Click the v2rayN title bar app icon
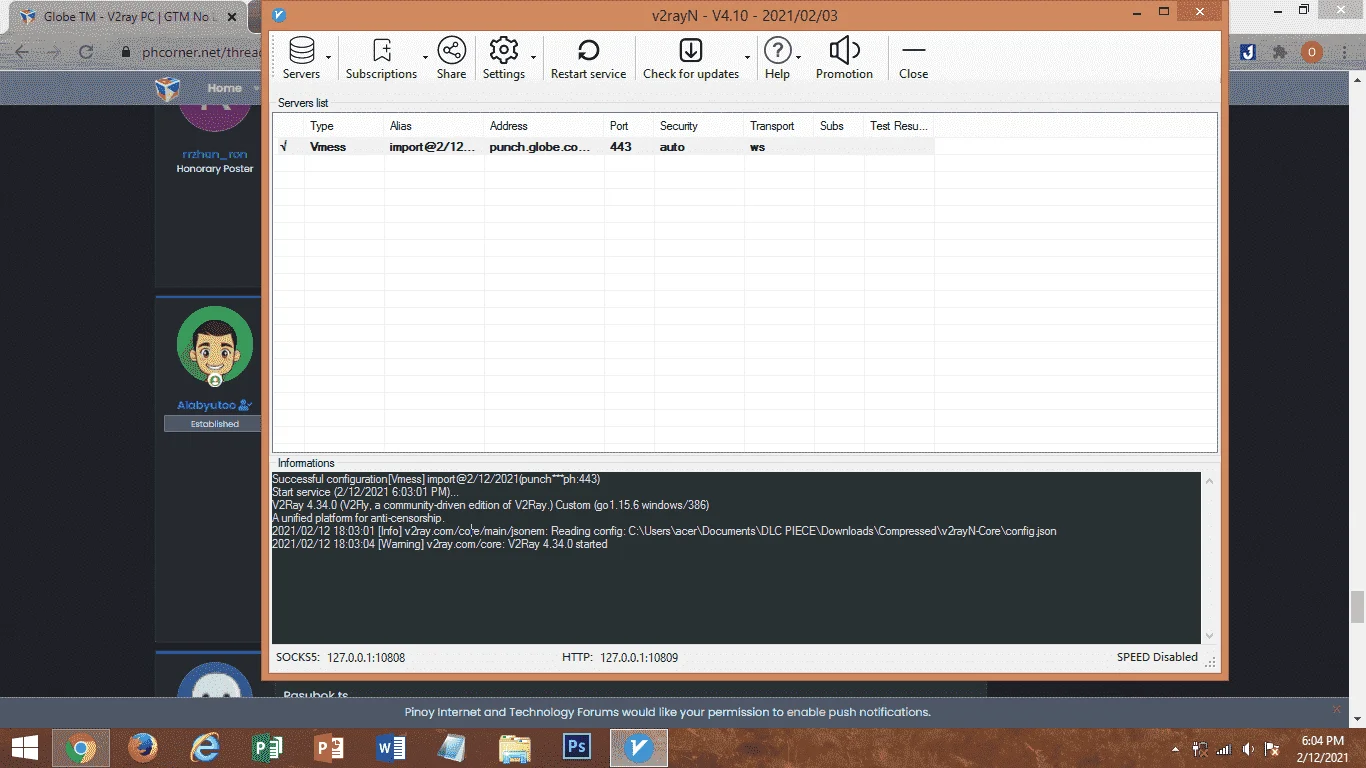The width and height of the screenshot is (1366, 768). pyautogui.click(x=279, y=15)
